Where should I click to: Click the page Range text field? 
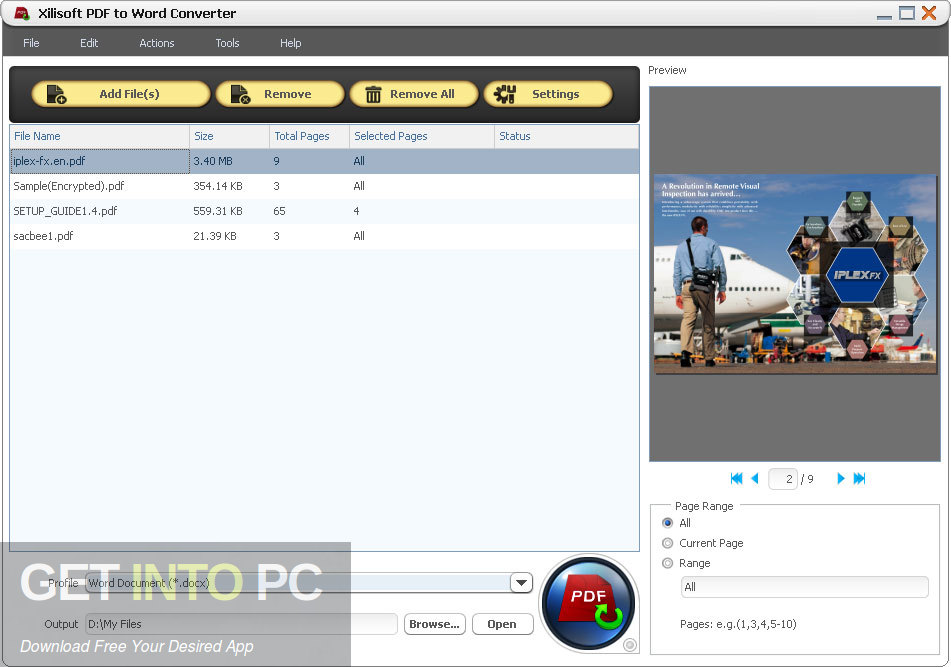pos(805,587)
